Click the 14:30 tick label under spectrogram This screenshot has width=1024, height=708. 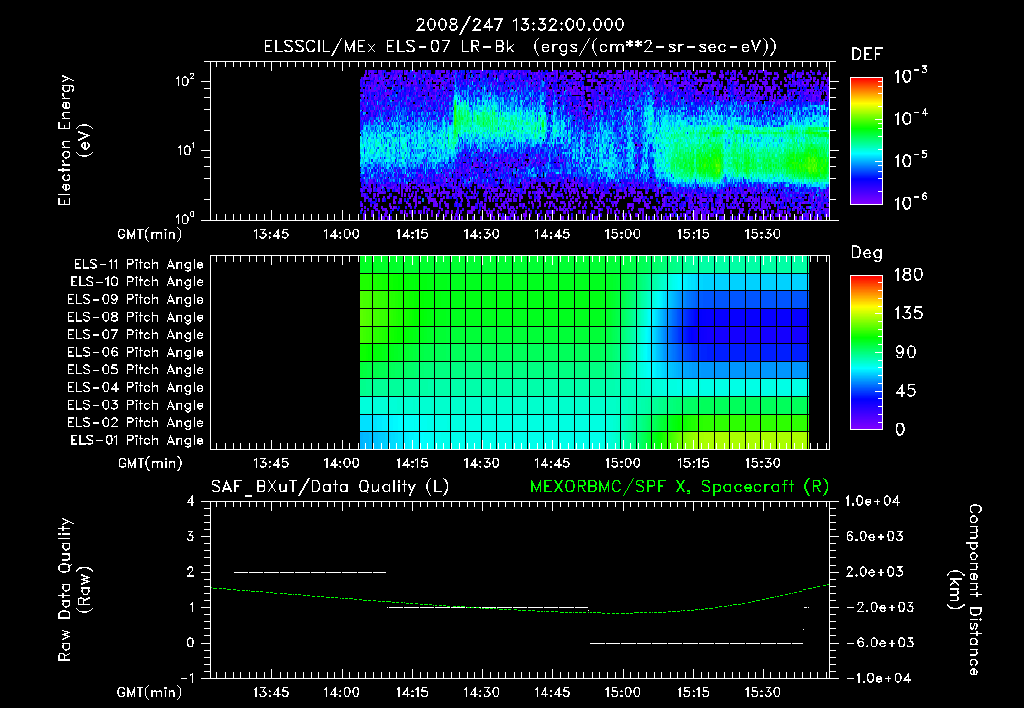point(481,234)
